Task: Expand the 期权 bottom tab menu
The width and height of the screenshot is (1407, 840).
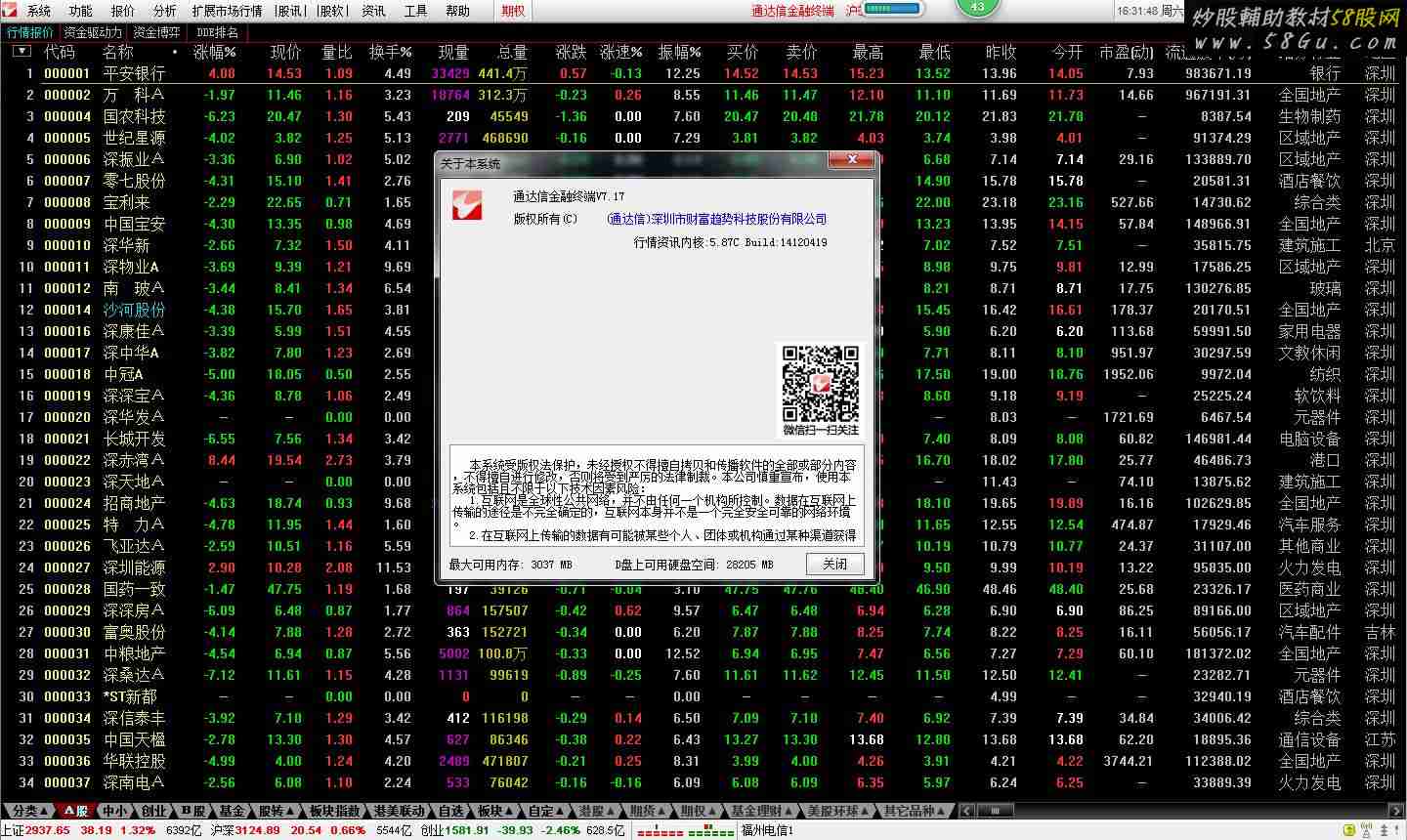Action: click(700, 811)
